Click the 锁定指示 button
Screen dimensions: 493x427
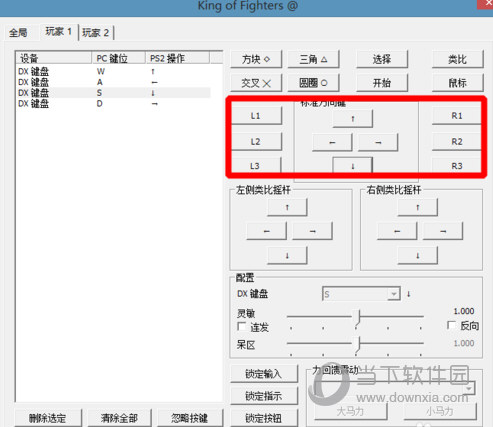(264, 396)
